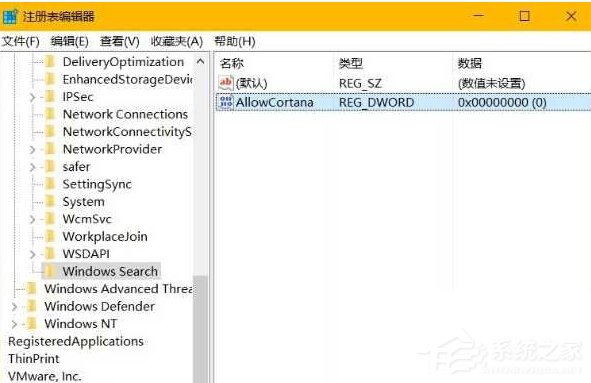Click the Windows Search folder icon
This screenshot has height=383, width=591.
(50, 271)
